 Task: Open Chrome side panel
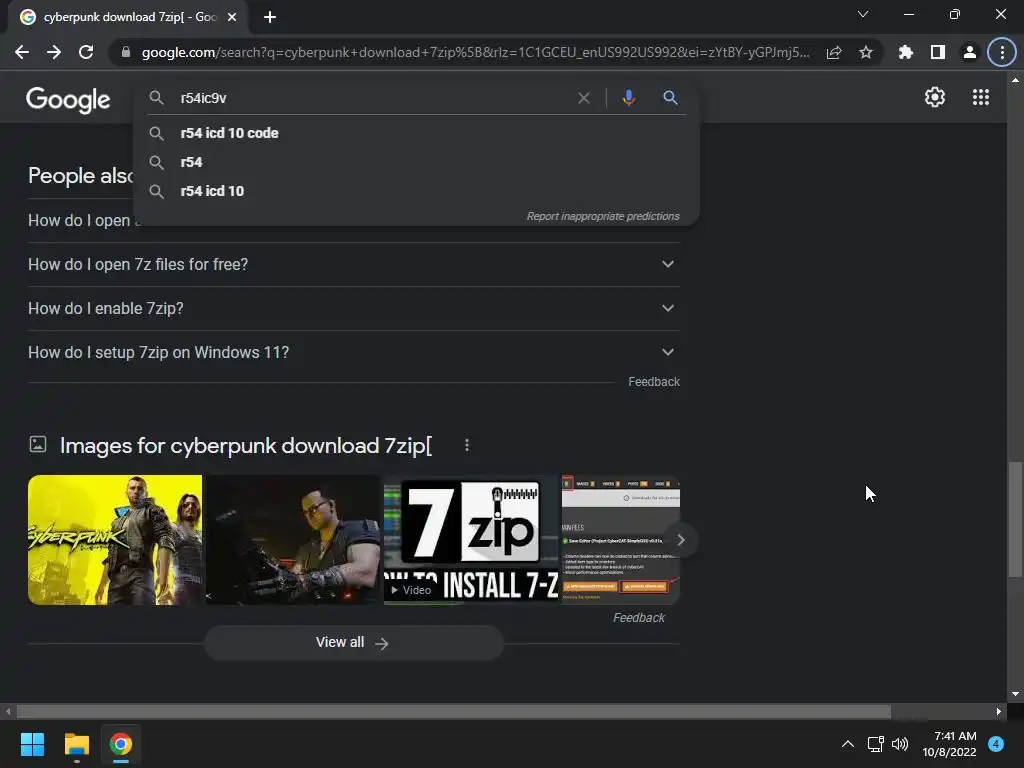[x=938, y=52]
